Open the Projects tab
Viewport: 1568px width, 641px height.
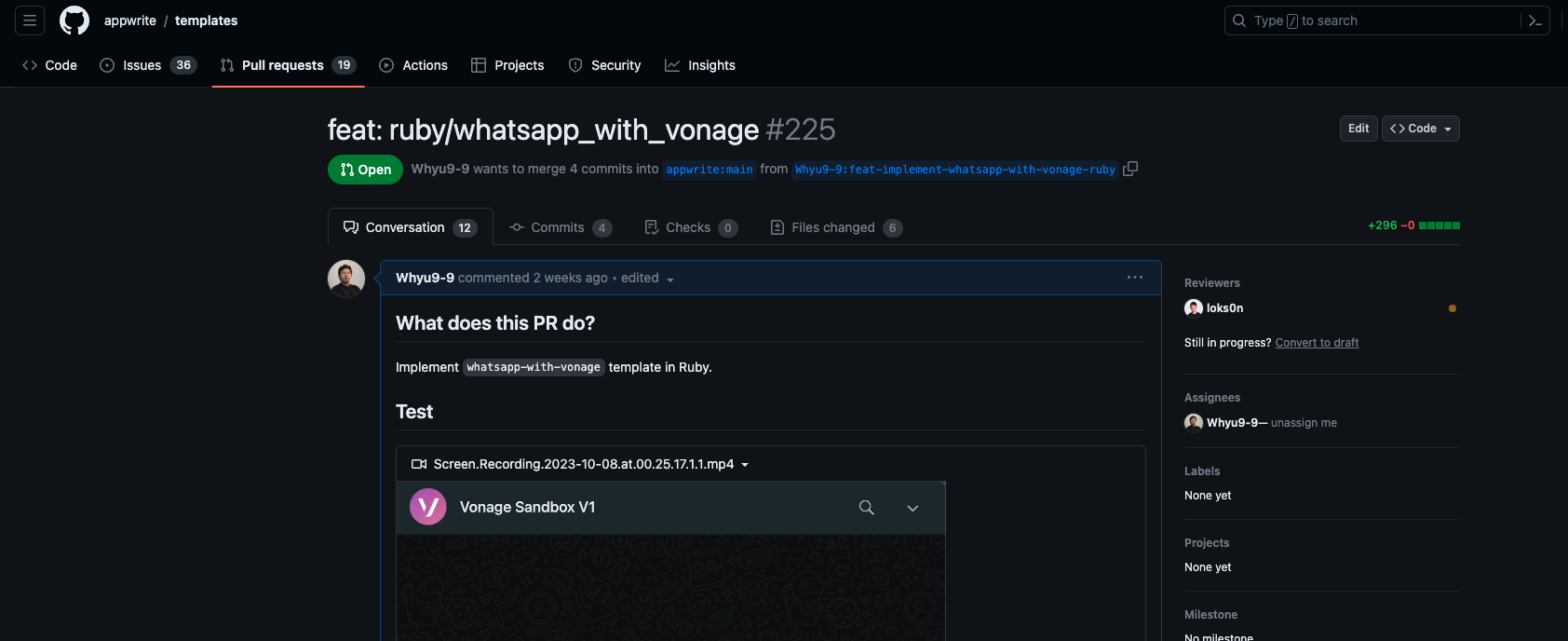point(507,65)
